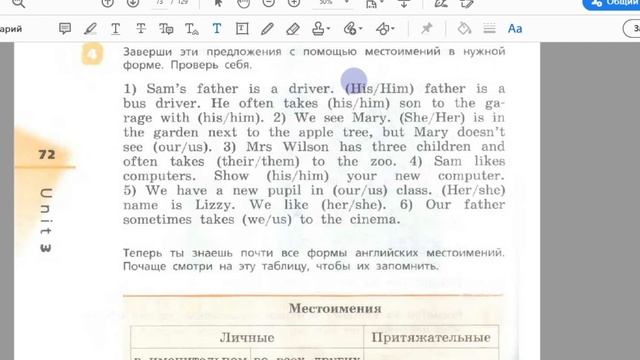Select the insert text at cursor tool
The height and width of the screenshot is (360, 640).
[191, 29]
